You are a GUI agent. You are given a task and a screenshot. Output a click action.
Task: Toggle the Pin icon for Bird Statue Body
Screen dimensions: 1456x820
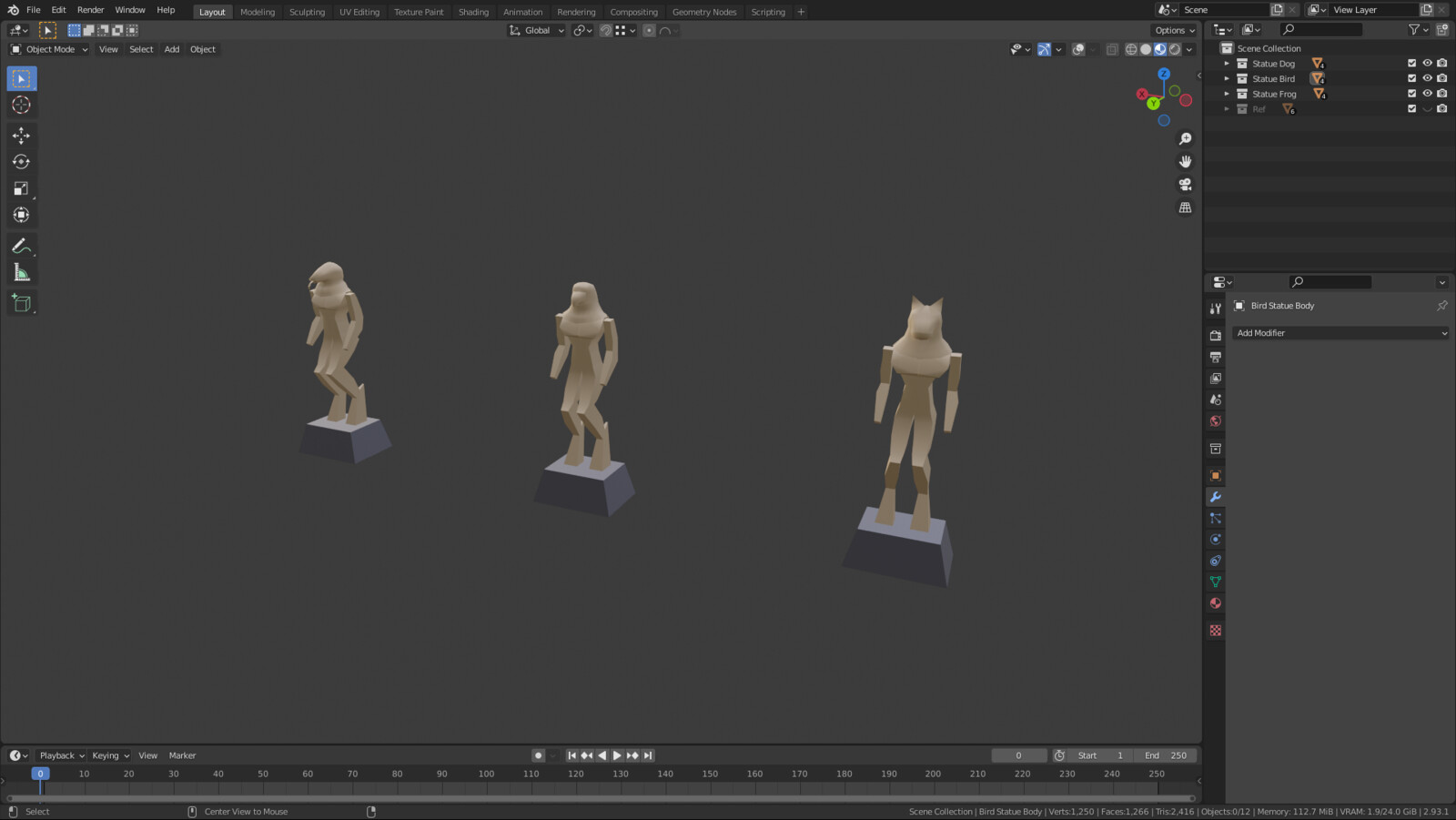click(1442, 306)
